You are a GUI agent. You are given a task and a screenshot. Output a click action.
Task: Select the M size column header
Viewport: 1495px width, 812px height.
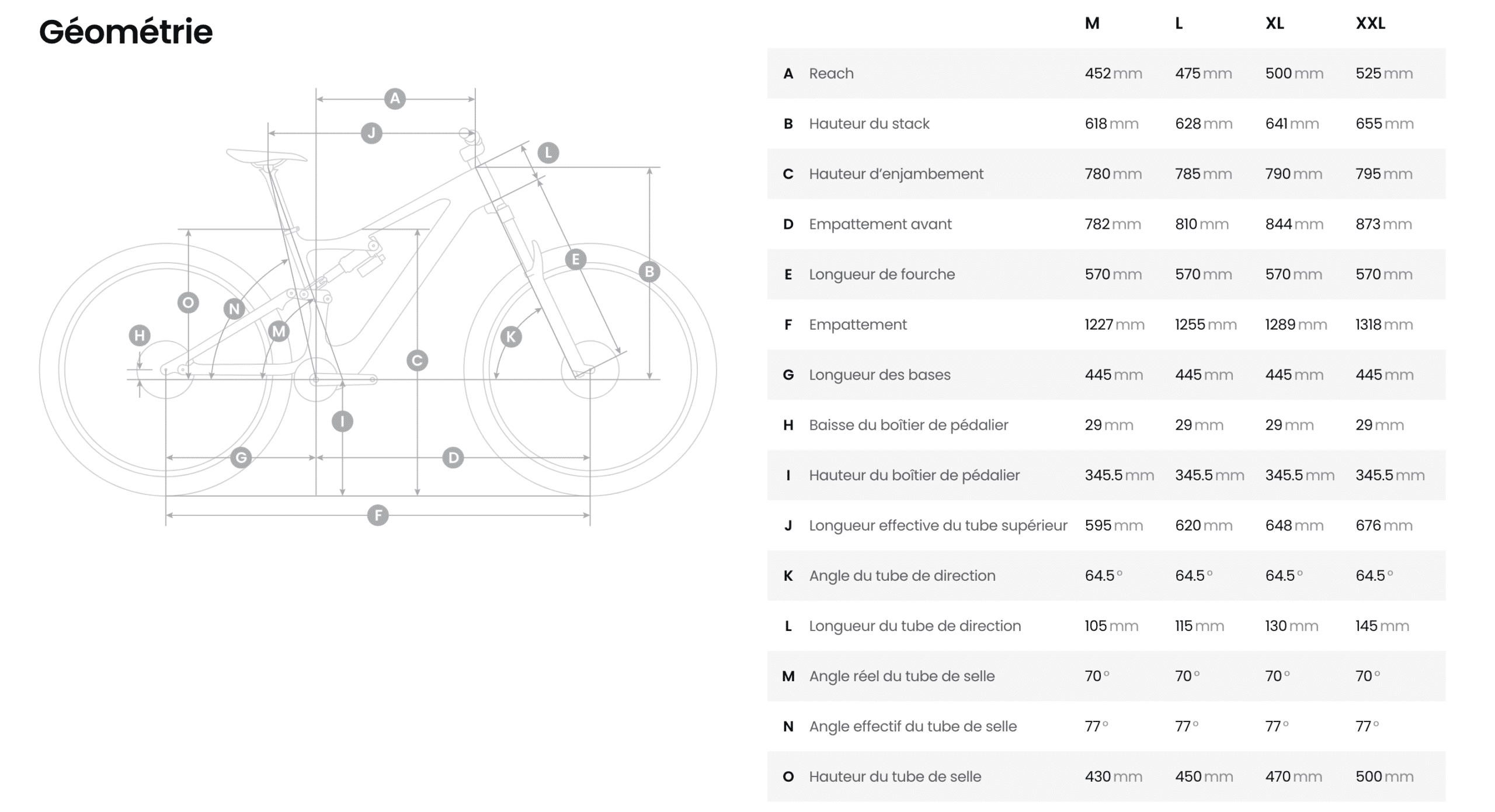(1092, 23)
